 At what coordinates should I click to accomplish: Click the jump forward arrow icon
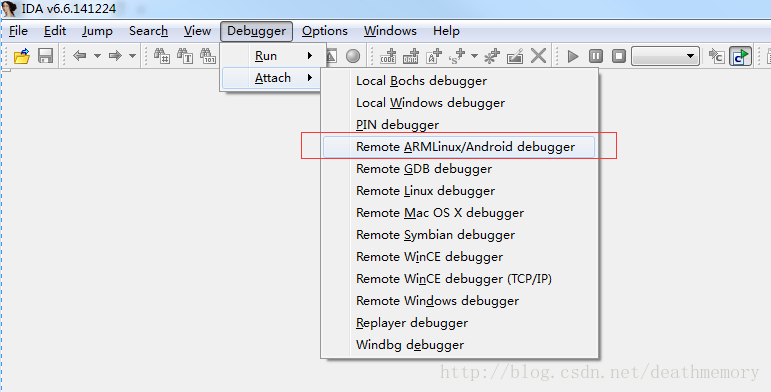(115, 56)
